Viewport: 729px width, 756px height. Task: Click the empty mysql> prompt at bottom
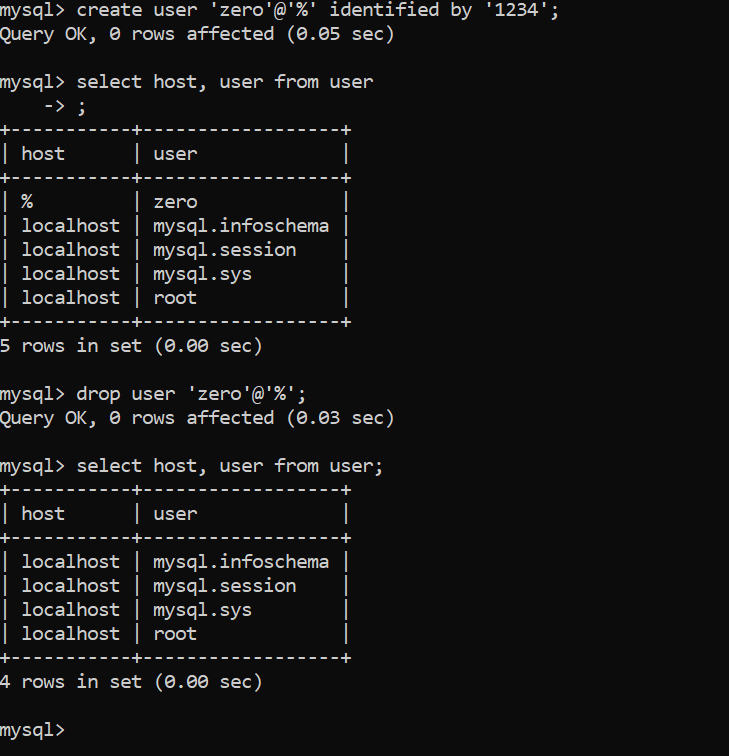coord(32,730)
